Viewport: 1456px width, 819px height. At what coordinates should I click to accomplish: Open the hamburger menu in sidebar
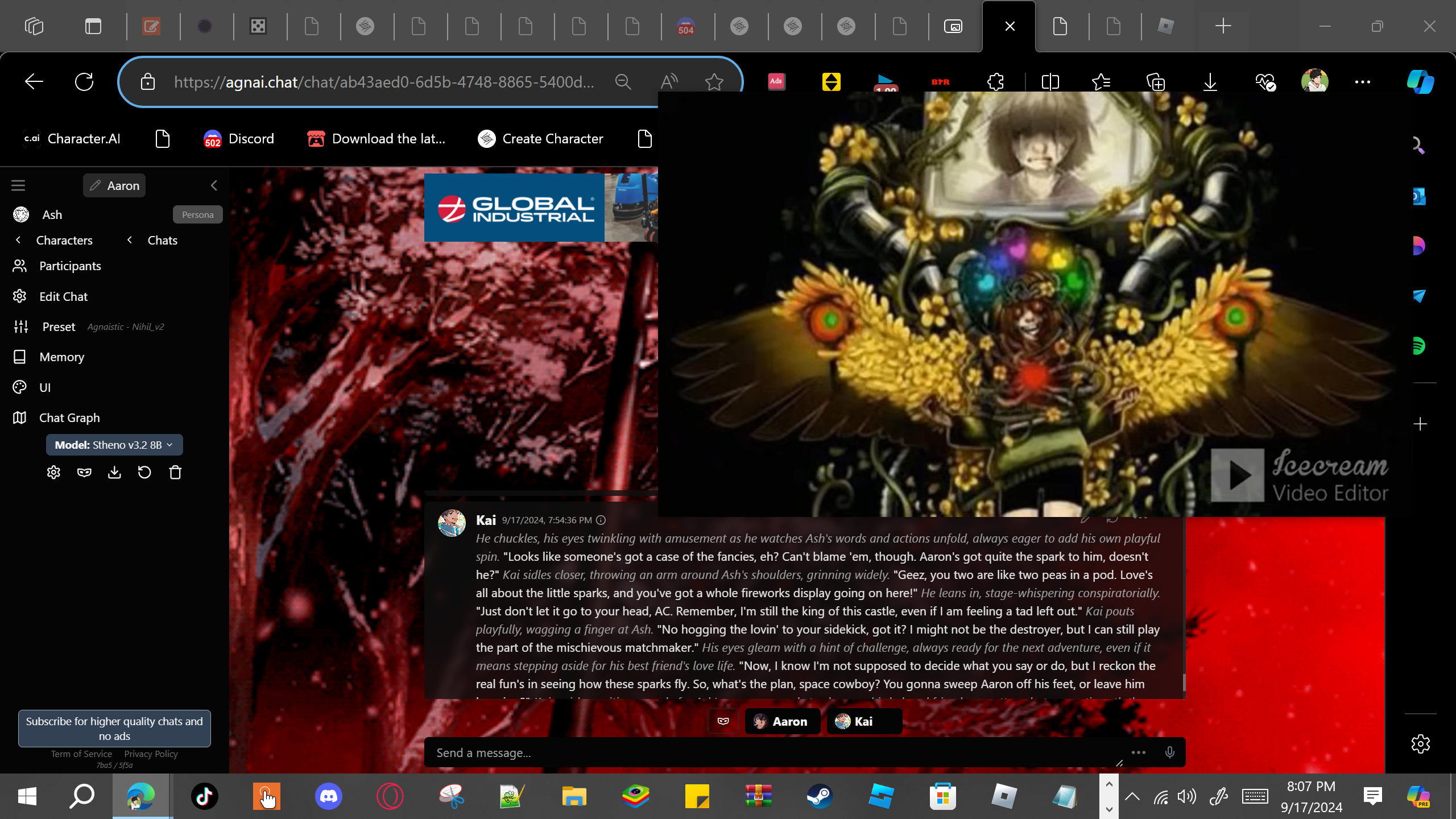point(18,185)
